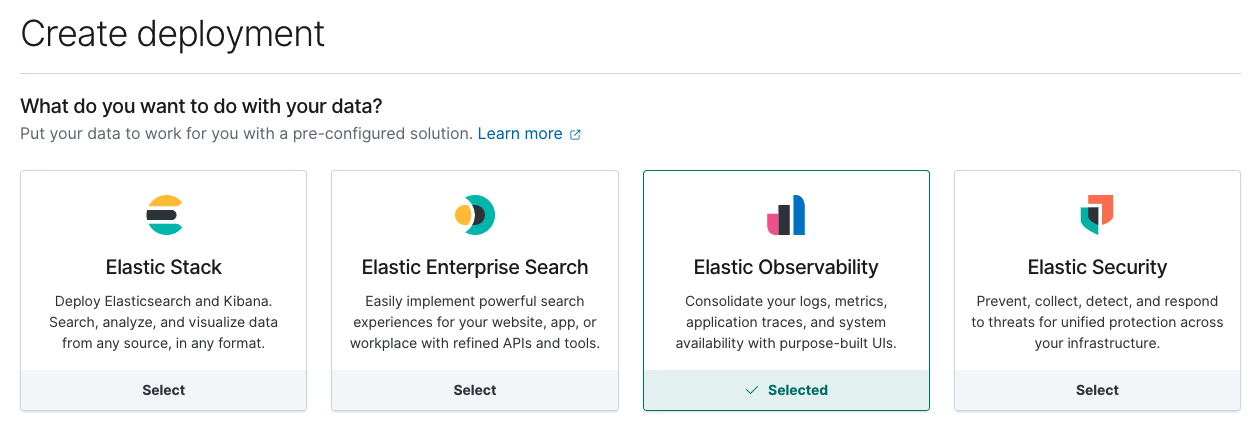Select the Elastic Enterprise Search solution

[x=475, y=390]
